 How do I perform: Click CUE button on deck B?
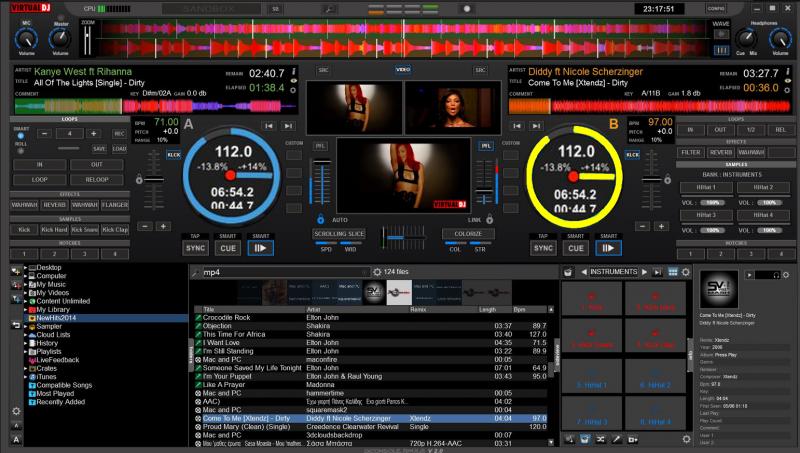click(x=576, y=248)
